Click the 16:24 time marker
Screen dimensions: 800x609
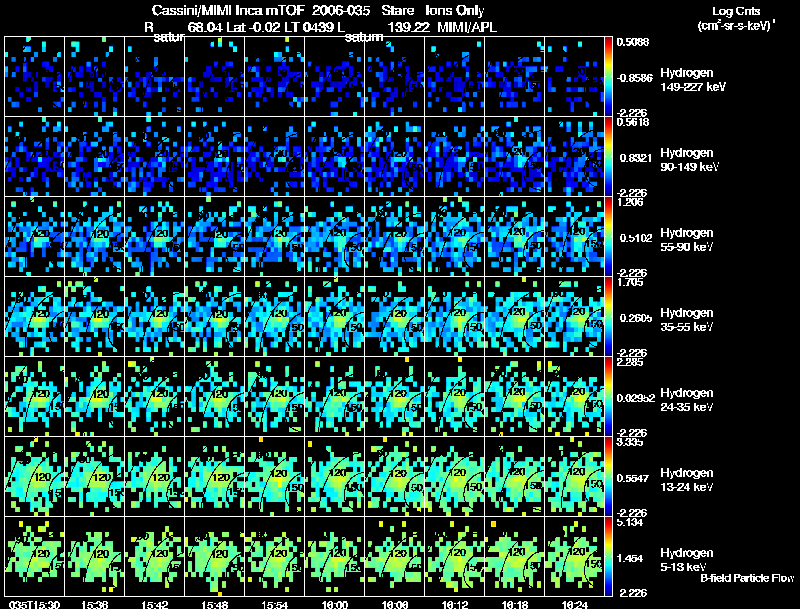[574, 604]
